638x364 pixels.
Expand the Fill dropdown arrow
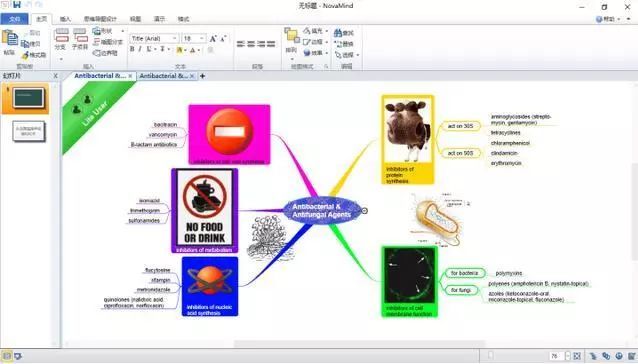pyautogui.click(x=327, y=31)
